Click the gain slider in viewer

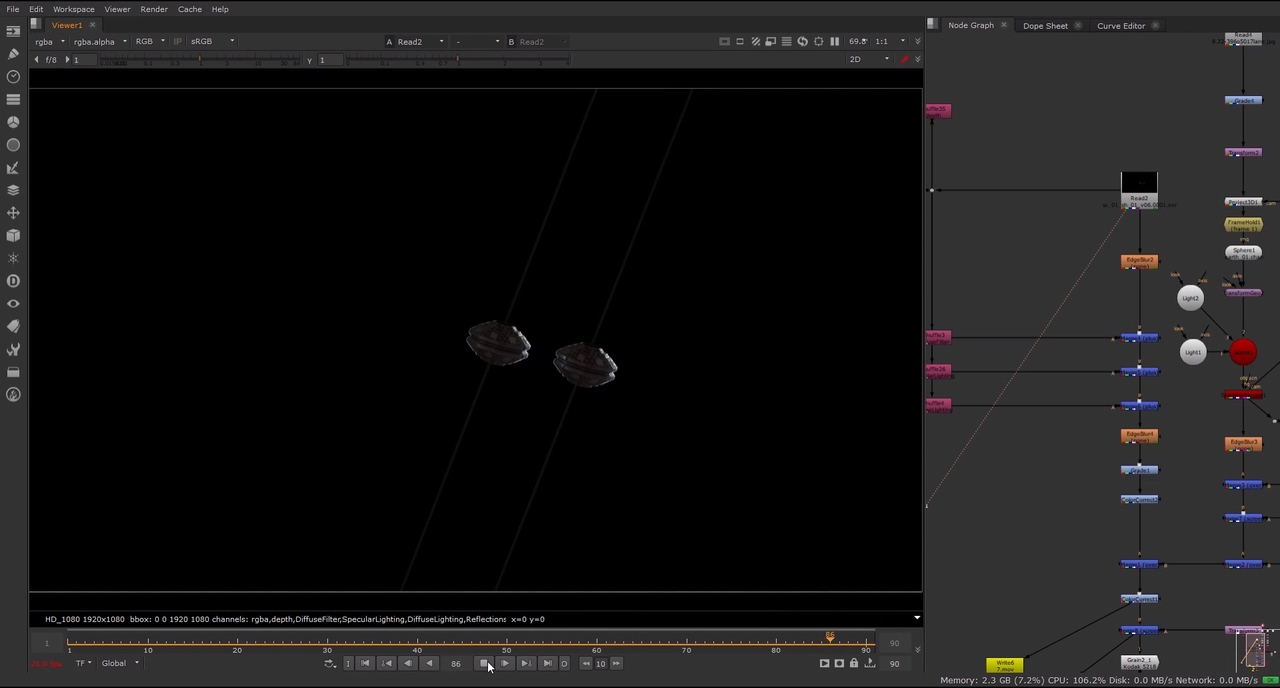[200, 61]
